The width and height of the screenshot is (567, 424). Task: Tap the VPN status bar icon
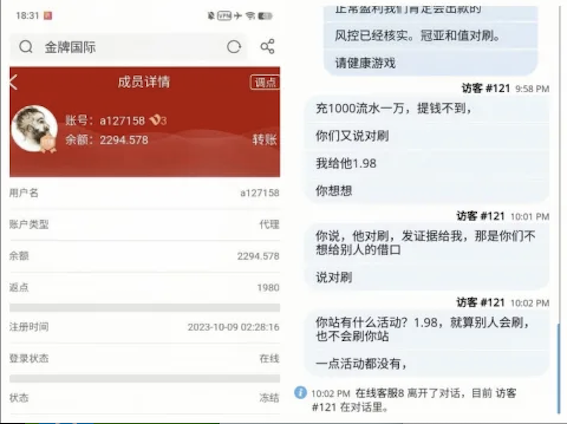point(224,16)
